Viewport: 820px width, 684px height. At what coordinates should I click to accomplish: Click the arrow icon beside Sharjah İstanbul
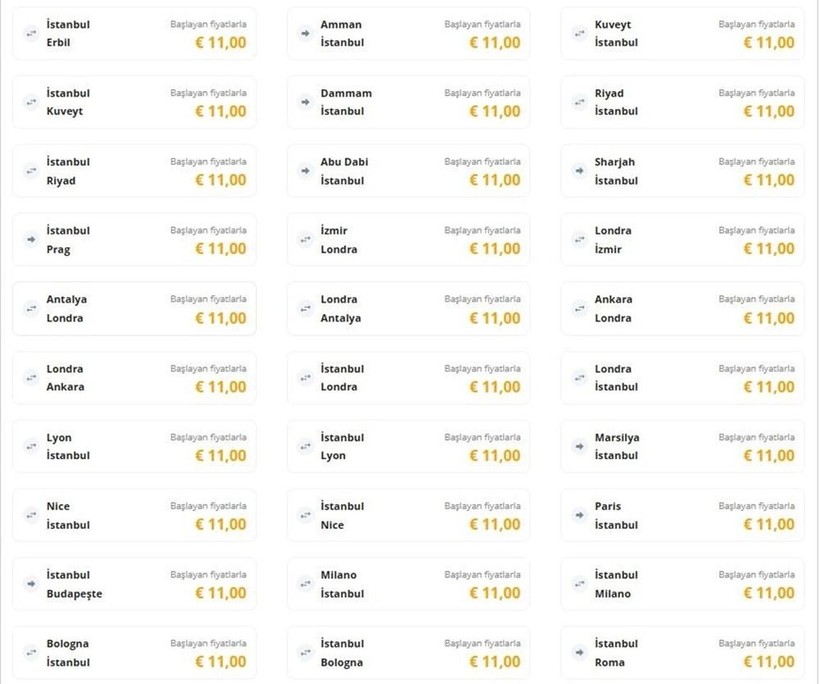pos(579,171)
